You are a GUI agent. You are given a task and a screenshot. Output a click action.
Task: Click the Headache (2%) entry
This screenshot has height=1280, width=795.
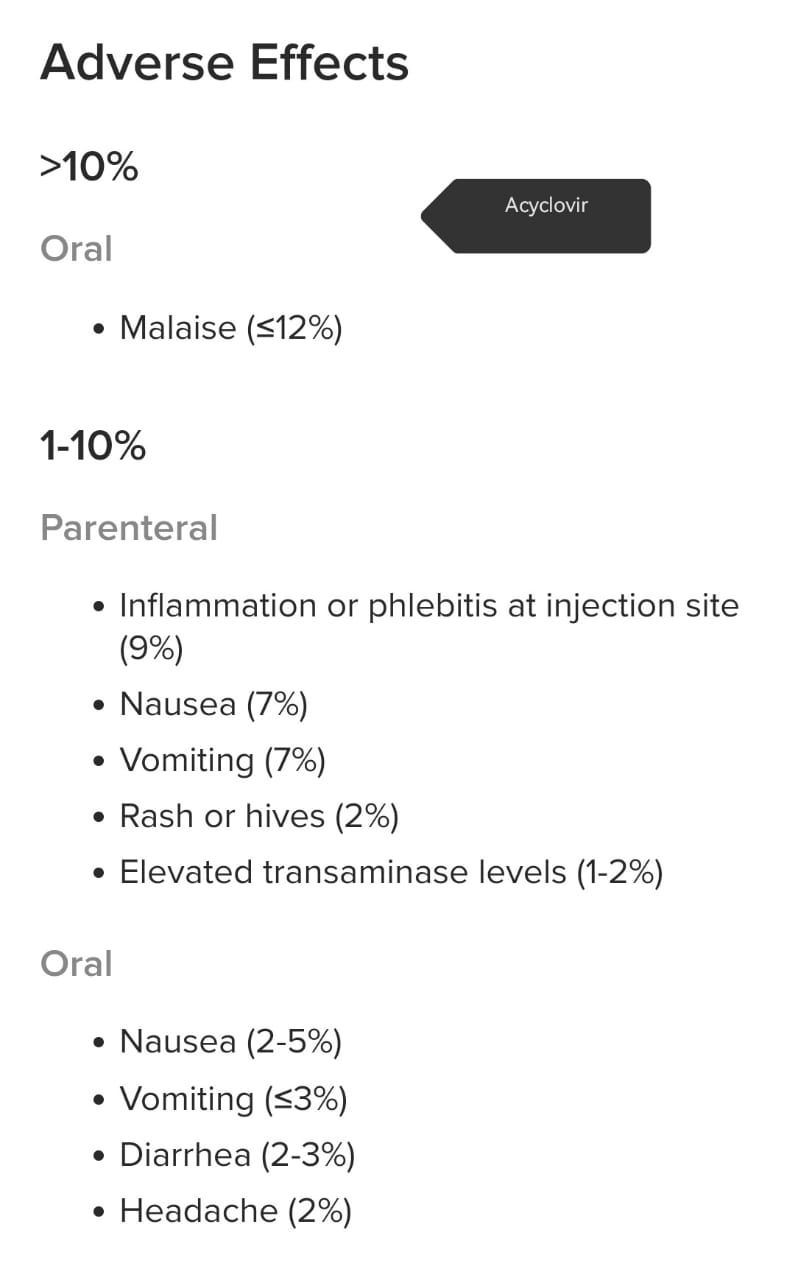pyautogui.click(x=235, y=1211)
